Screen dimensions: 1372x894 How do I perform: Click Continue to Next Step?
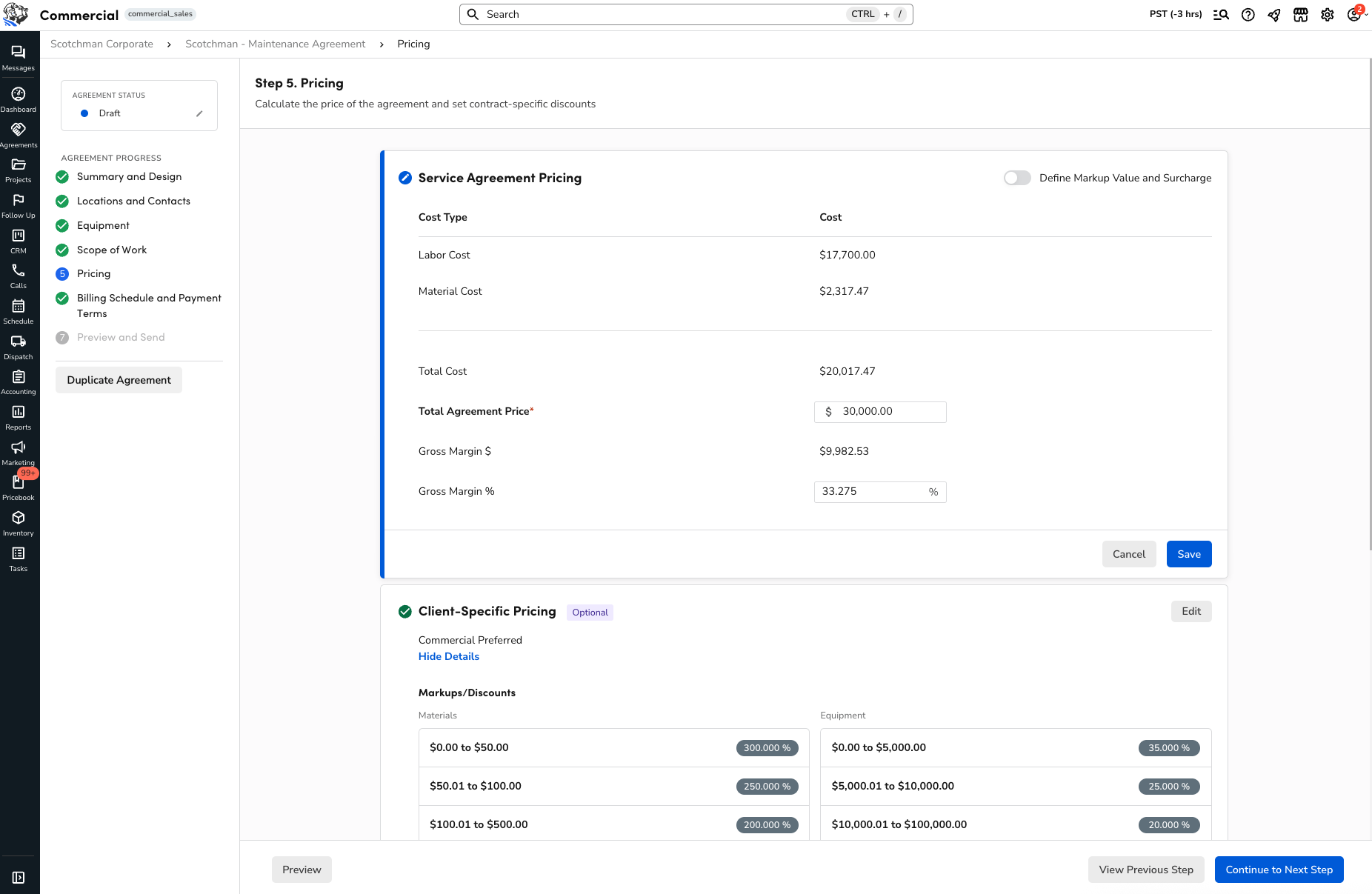pos(1279,870)
